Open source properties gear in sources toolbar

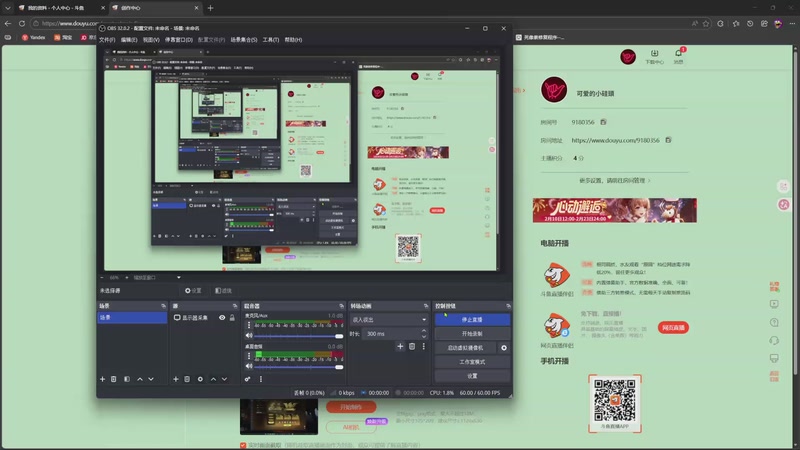[200, 379]
